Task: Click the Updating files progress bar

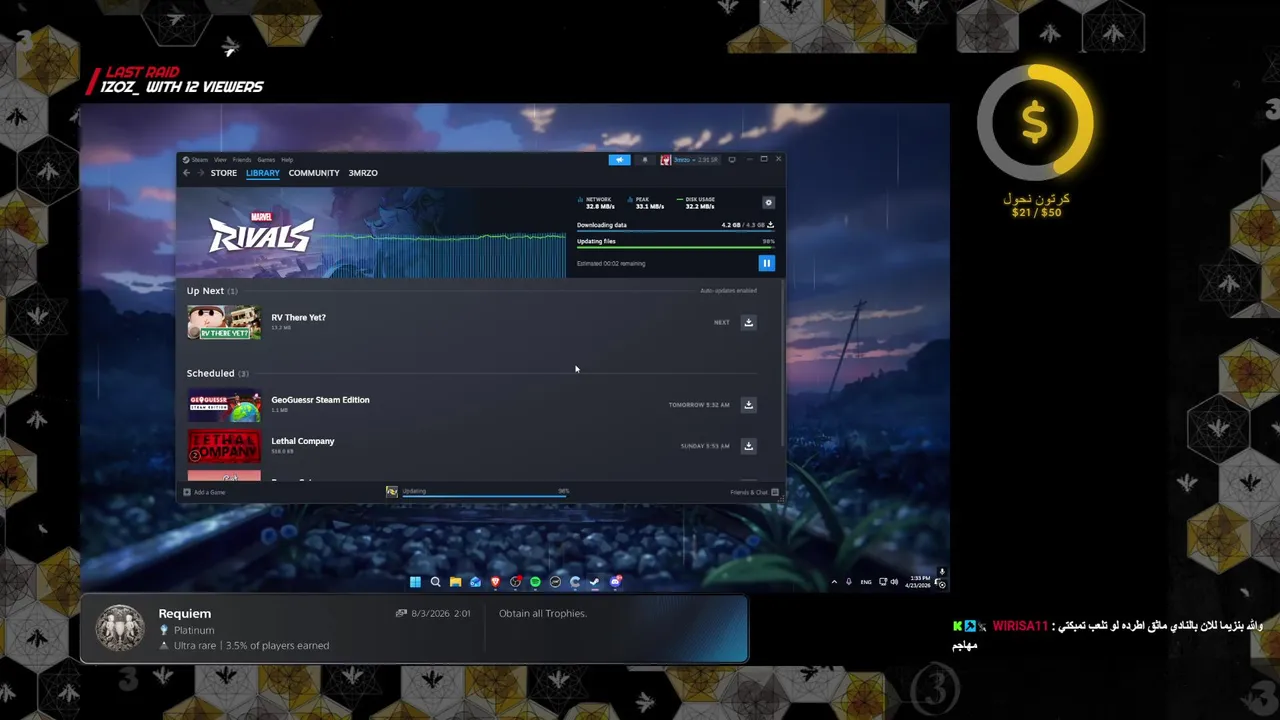Action: (675, 248)
